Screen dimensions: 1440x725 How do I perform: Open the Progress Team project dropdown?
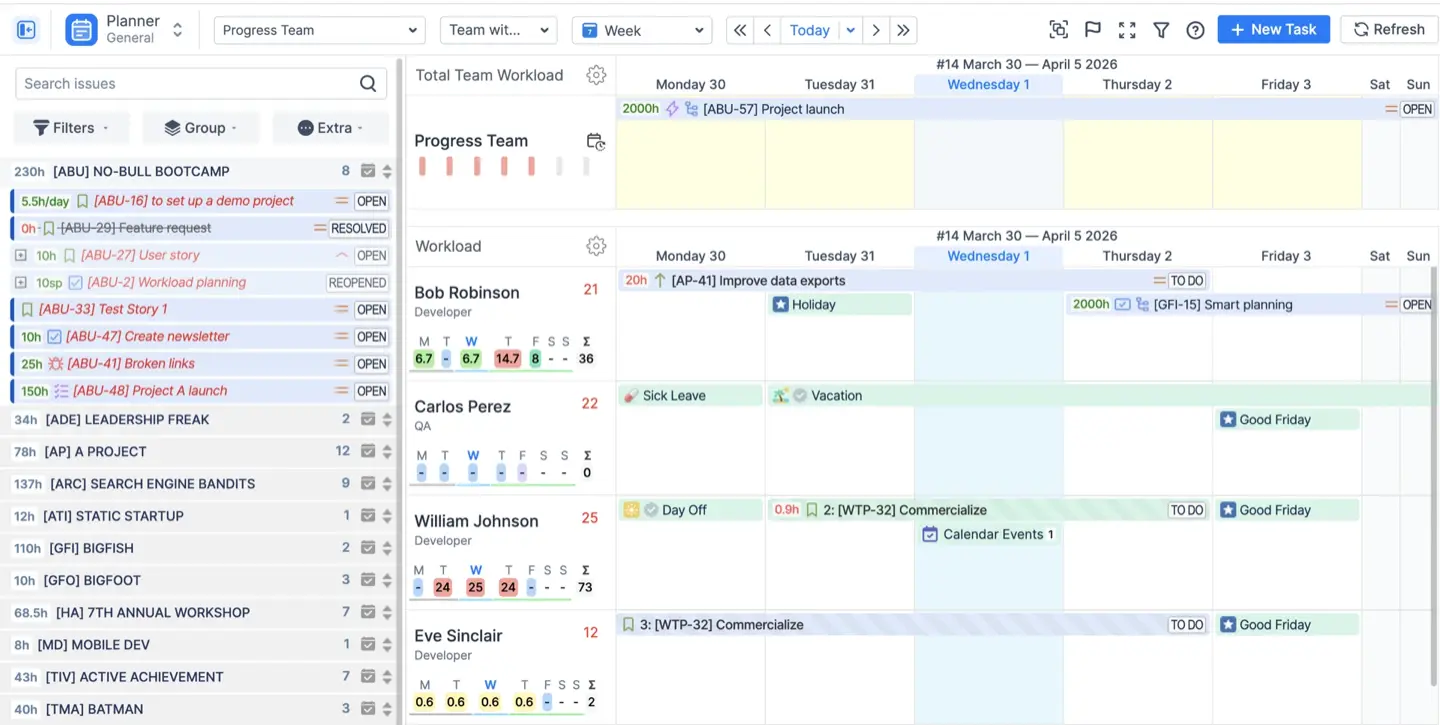click(318, 29)
